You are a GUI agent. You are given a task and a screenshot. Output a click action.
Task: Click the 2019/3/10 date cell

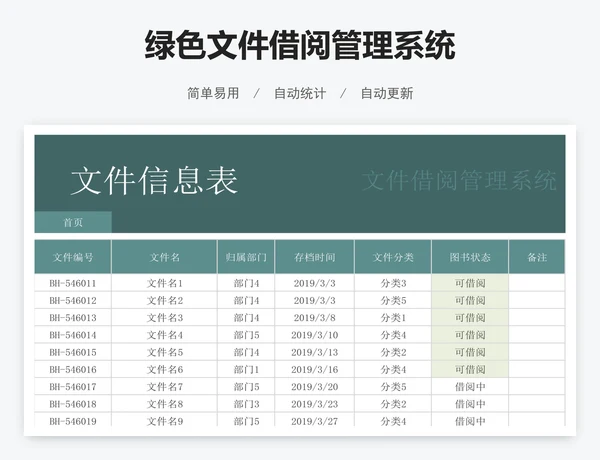coord(315,335)
